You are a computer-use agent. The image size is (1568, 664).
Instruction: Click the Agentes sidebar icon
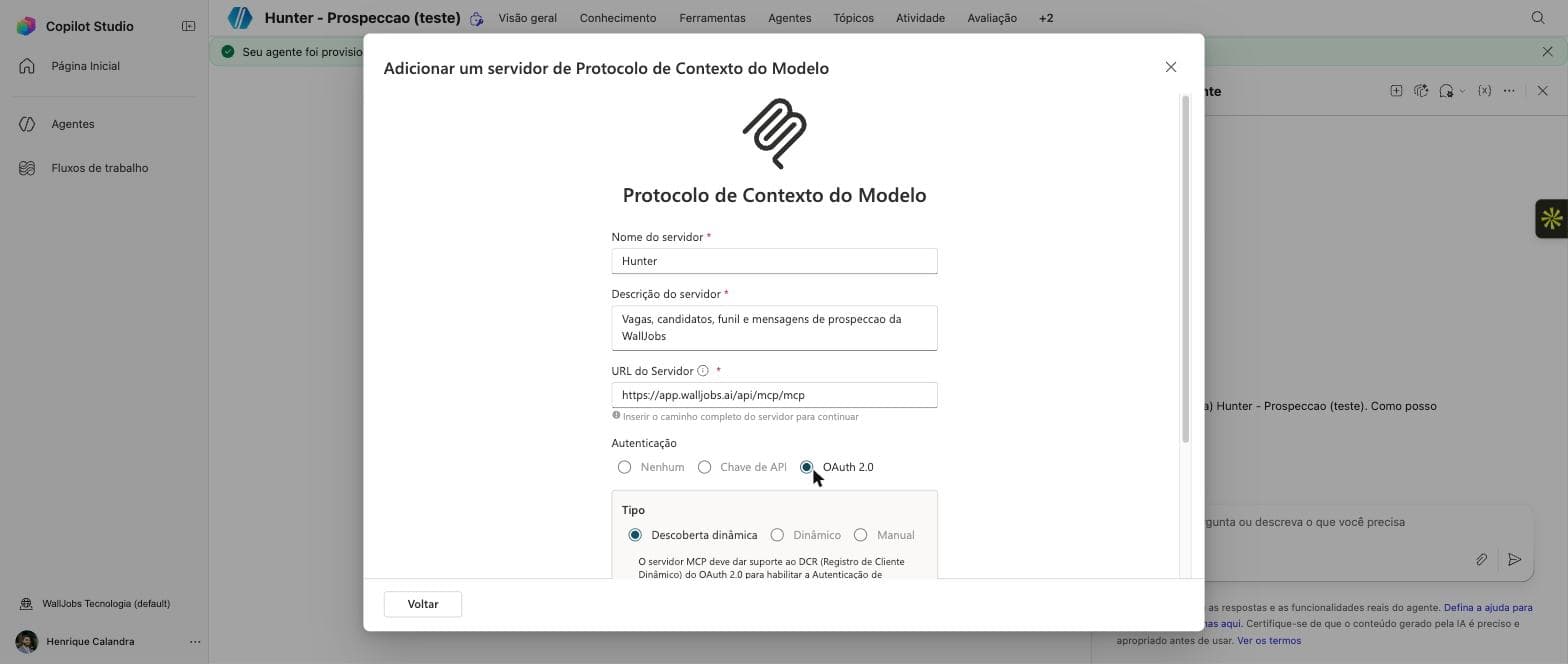[27, 124]
